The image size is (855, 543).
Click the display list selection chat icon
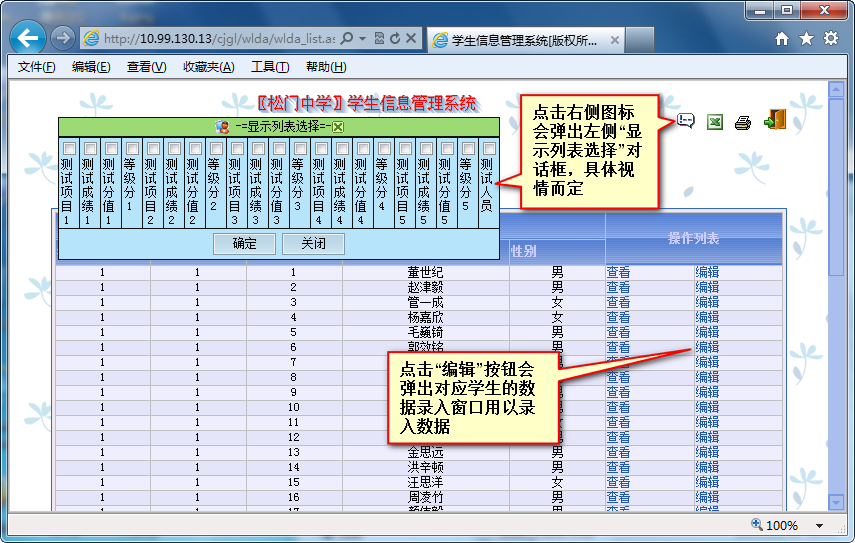[686, 121]
